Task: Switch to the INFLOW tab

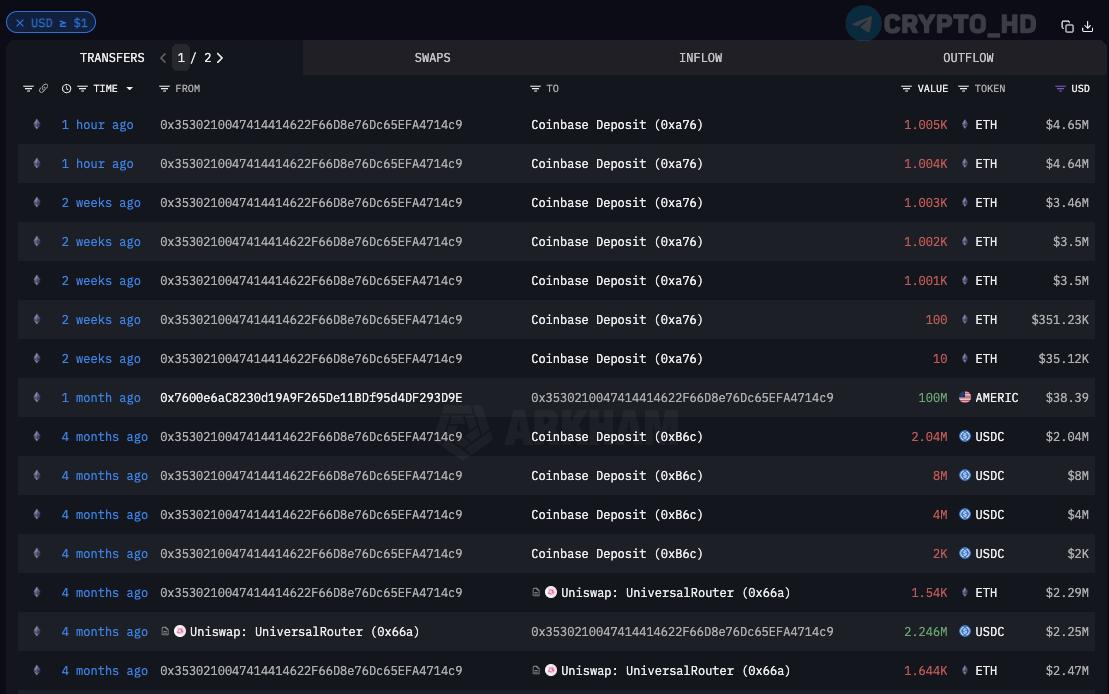Action: (700, 58)
